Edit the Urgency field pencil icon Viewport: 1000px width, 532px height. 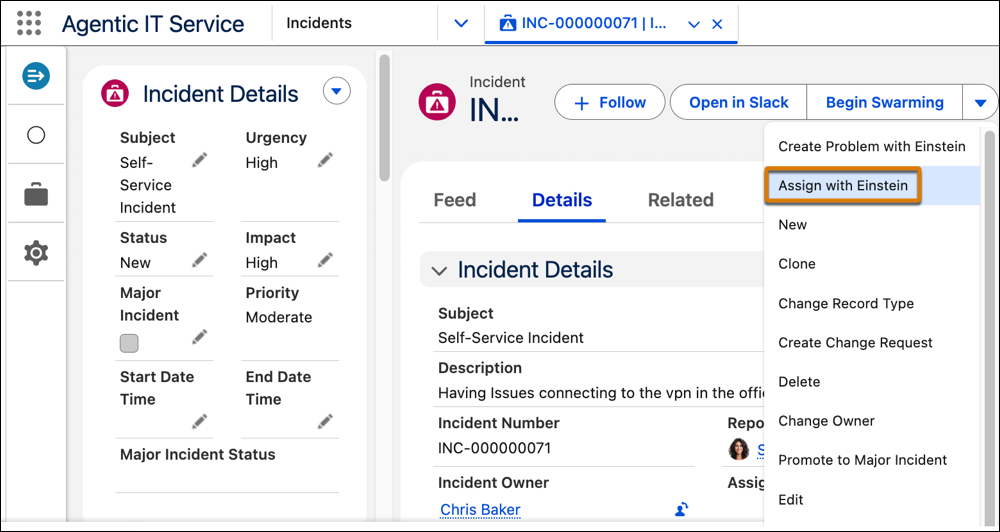(325, 159)
